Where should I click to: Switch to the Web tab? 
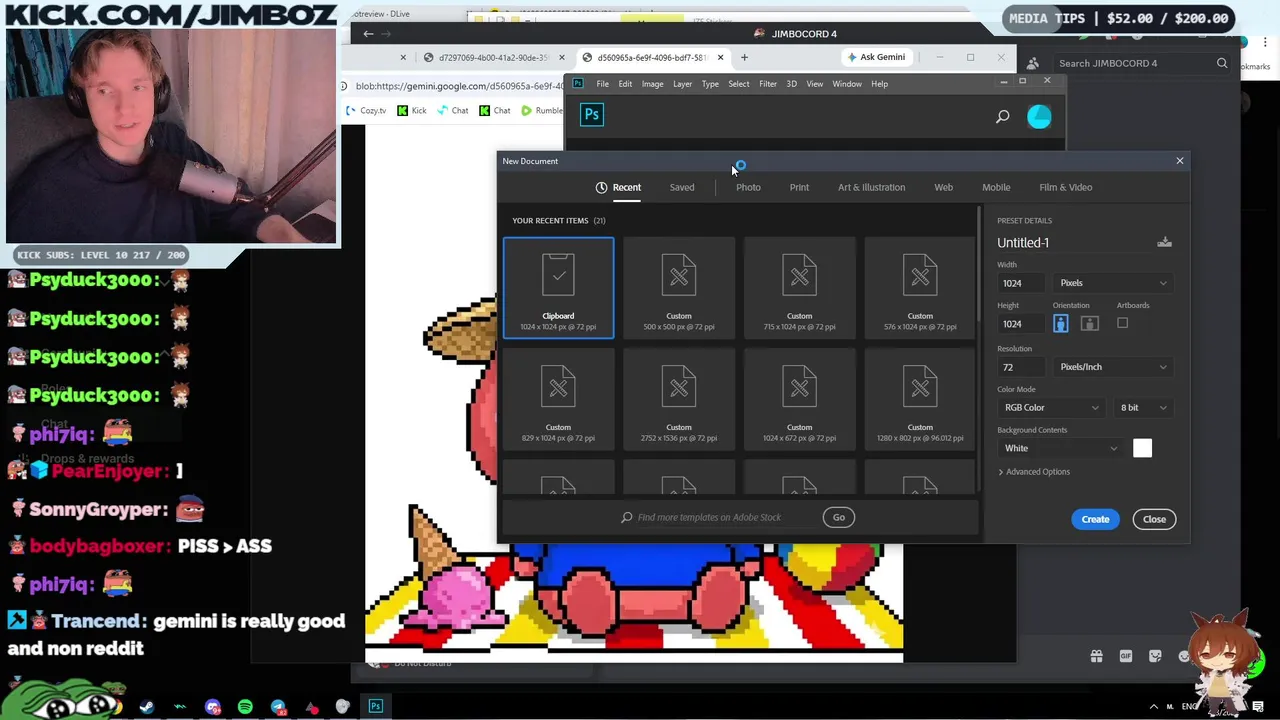[943, 187]
